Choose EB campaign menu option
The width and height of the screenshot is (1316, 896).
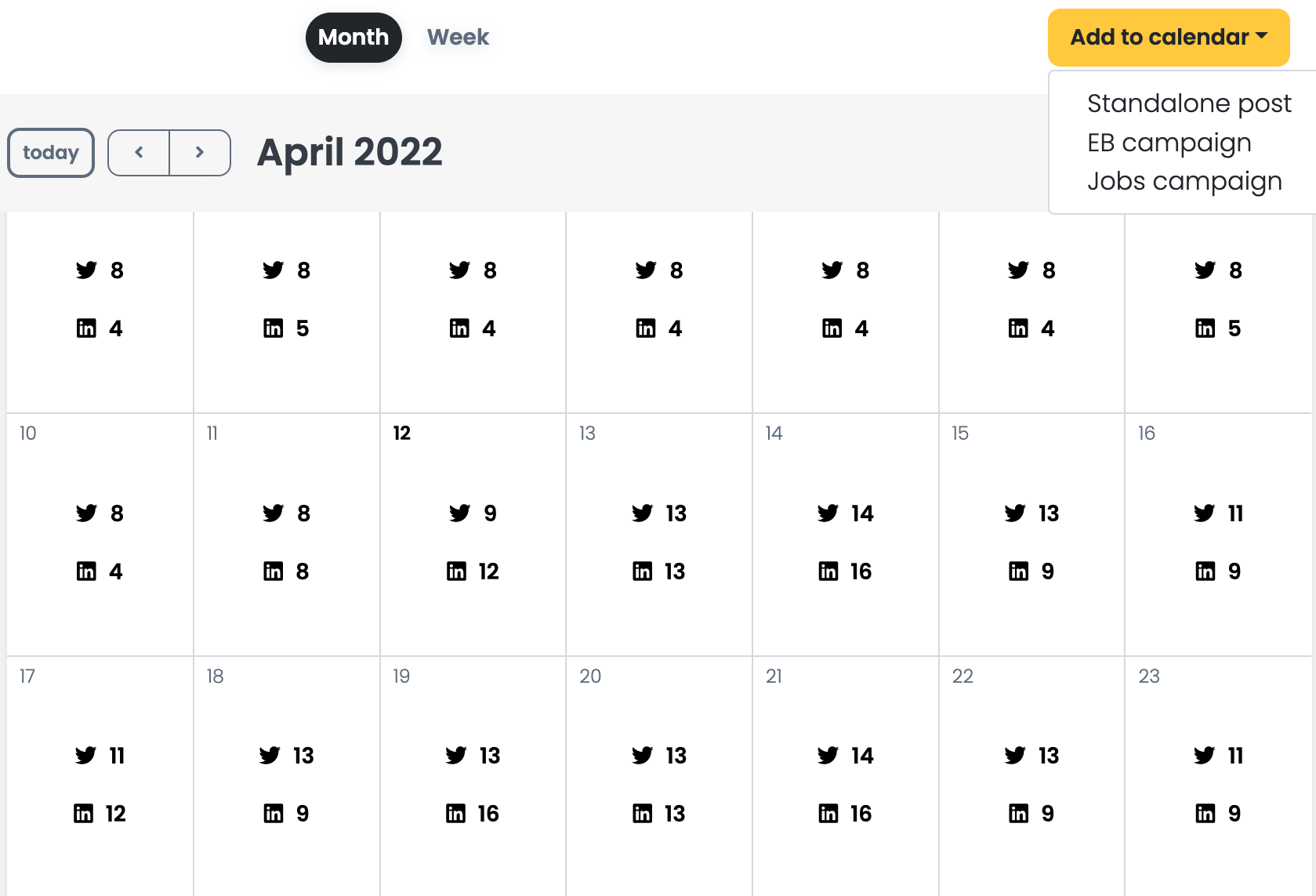1169,143
